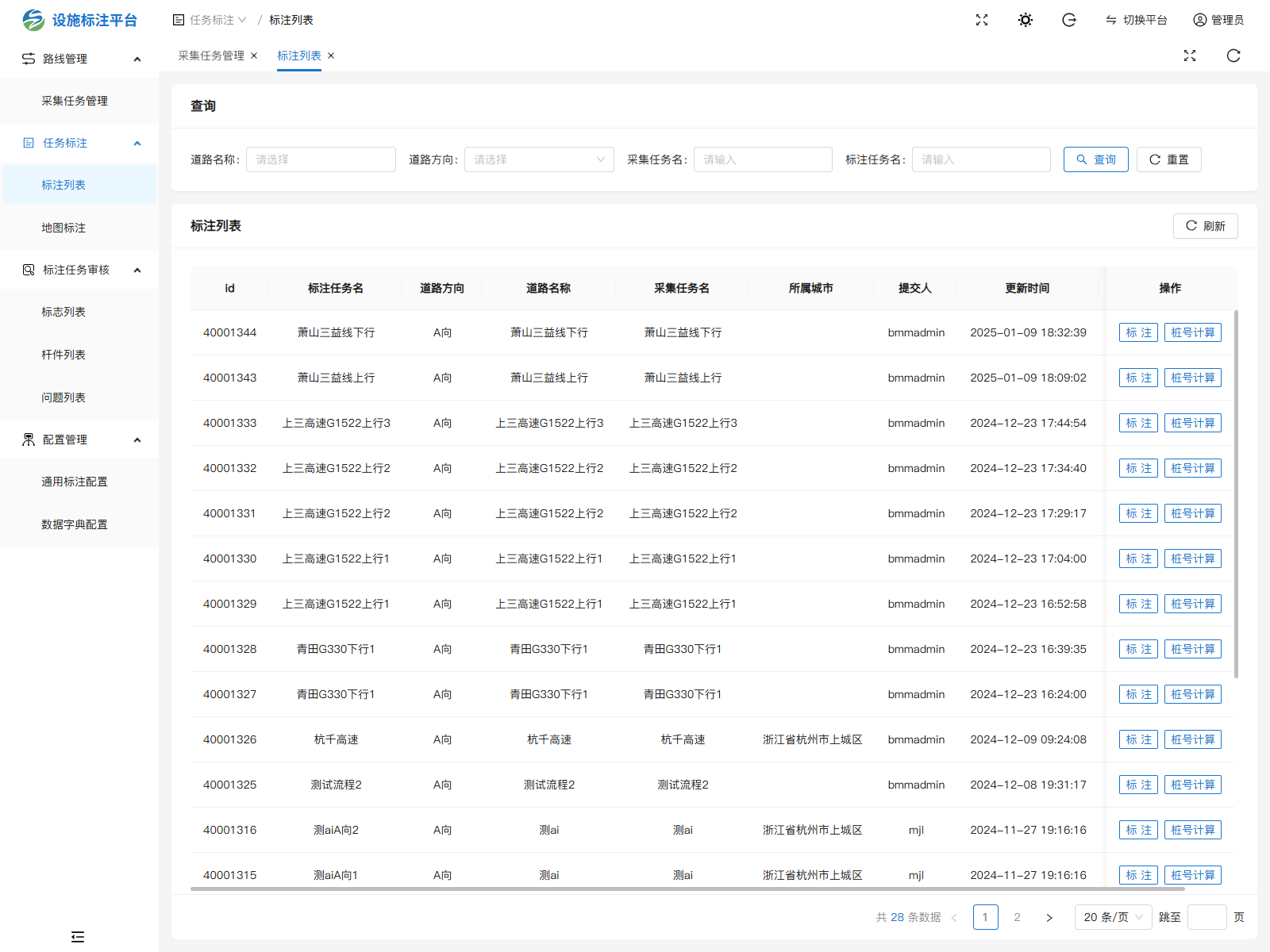The height and width of the screenshot is (952, 1270).
Task: Open the 道路方向 dropdown selector
Action: coord(539,159)
